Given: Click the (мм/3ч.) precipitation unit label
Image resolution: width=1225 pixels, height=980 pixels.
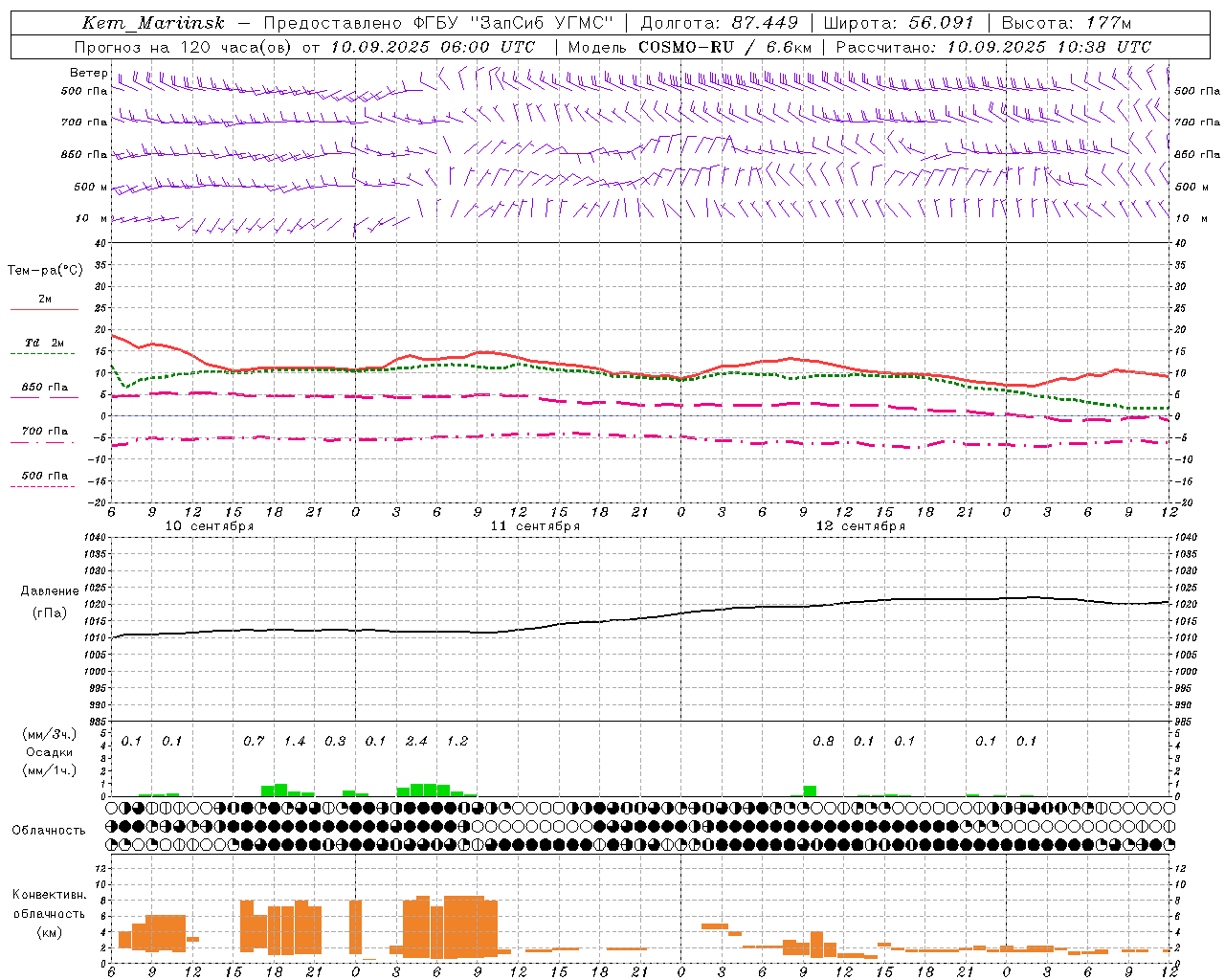Looking at the screenshot, I should pyautogui.click(x=50, y=734).
